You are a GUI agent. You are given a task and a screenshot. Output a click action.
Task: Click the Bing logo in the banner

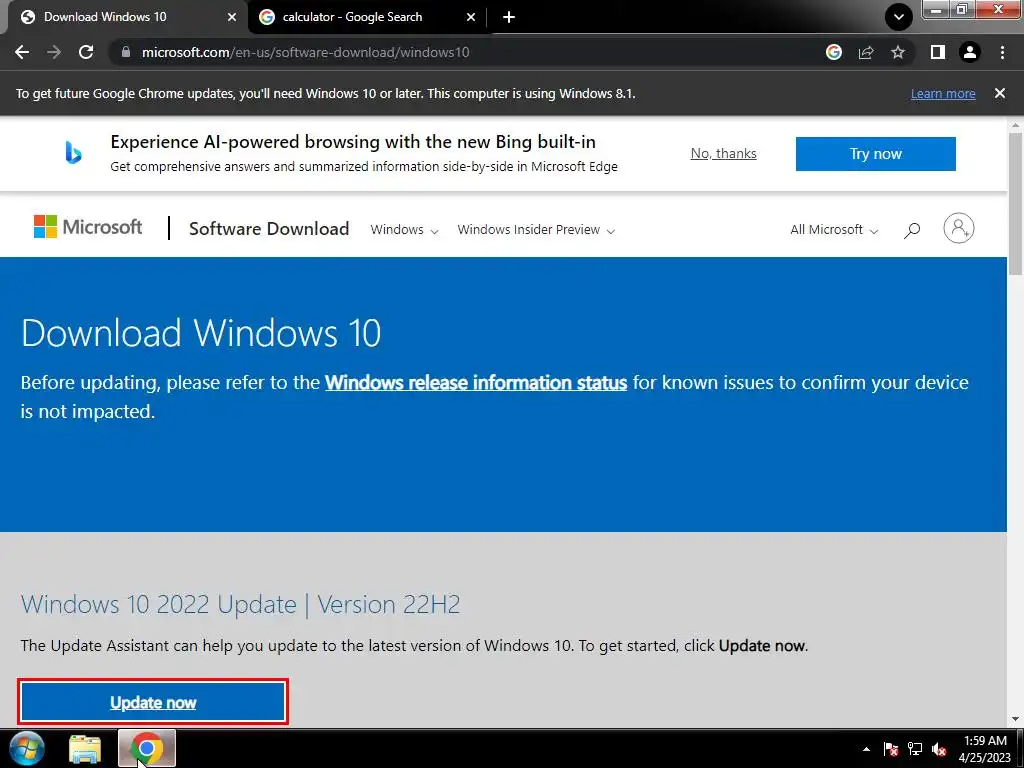point(73,153)
